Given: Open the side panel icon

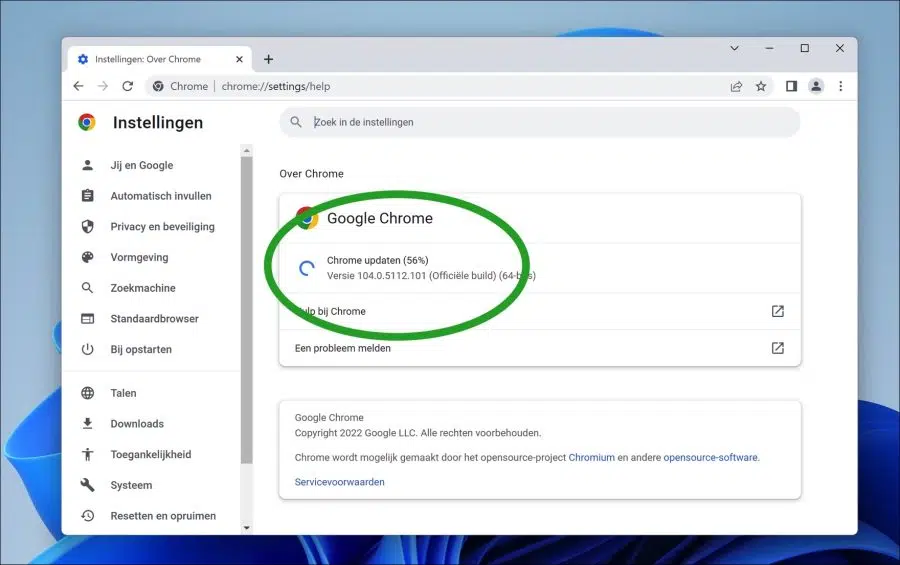Looking at the screenshot, I should (792, 86).
